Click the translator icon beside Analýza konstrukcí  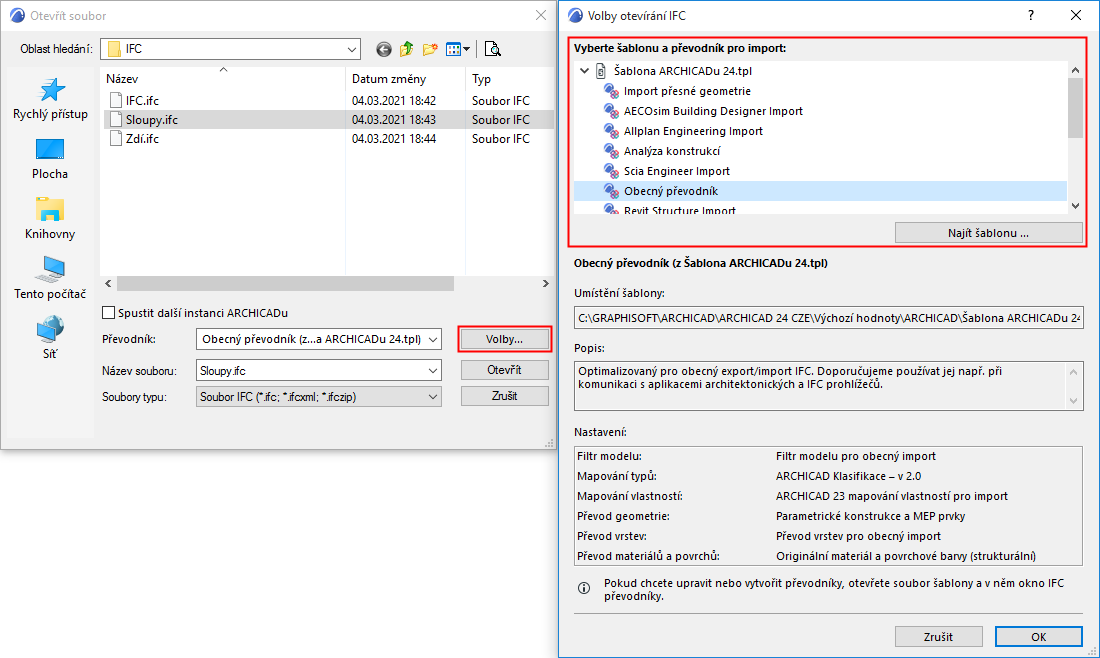(x=611, y=151)
